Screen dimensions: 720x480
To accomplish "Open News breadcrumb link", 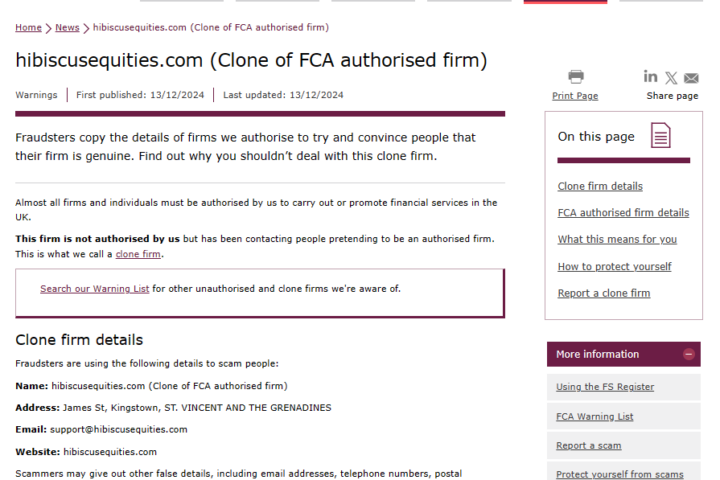I will pyautogui.click(x=67, y=28).
